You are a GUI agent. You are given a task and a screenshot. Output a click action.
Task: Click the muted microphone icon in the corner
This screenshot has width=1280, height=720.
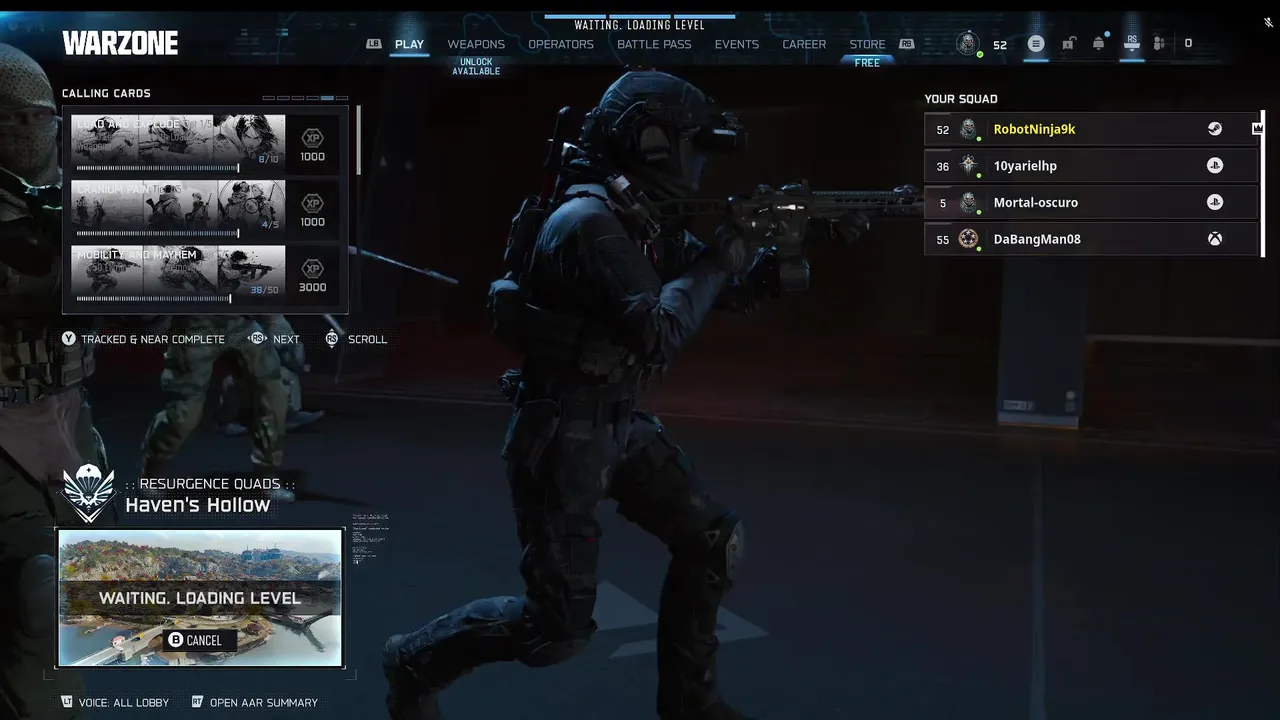click(x=1268, y=22)
